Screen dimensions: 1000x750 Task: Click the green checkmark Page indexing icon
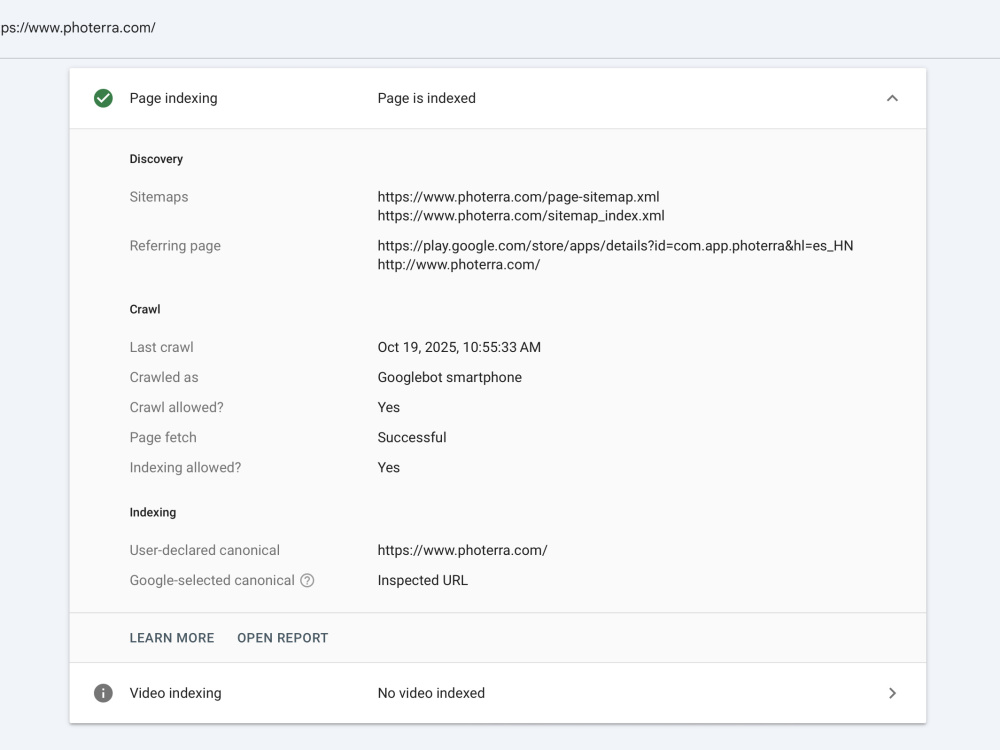pos(103,98)
